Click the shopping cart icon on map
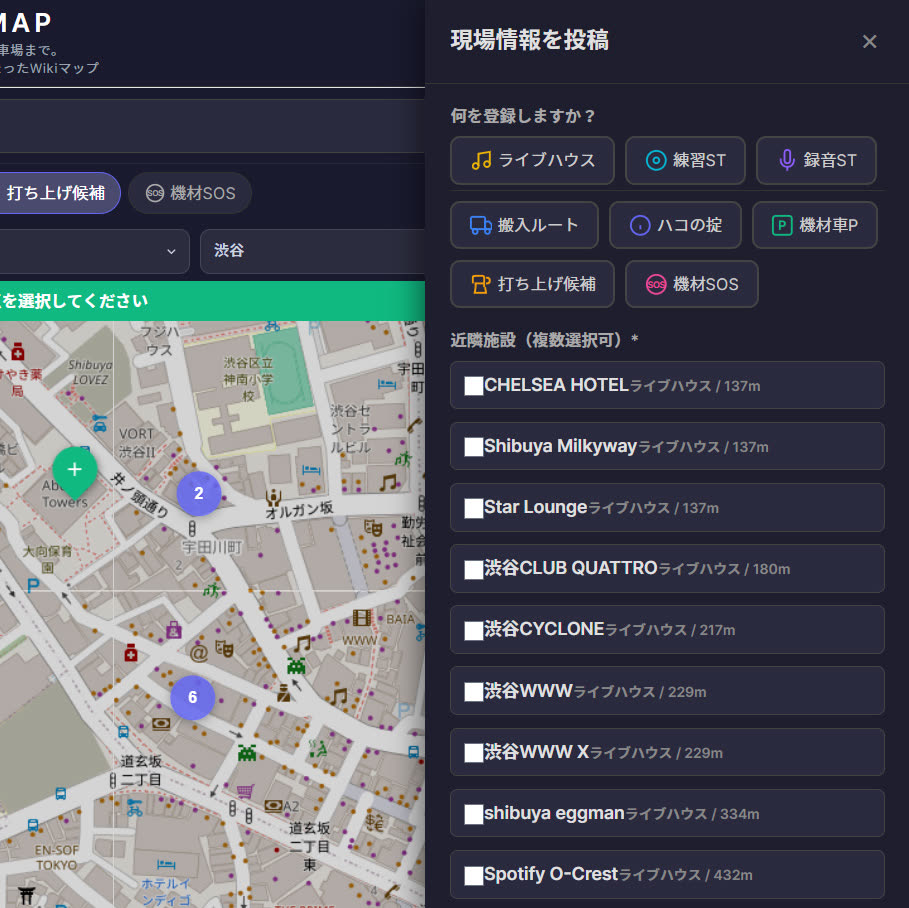Screen dimensions: 909x908 coord(245,791)
